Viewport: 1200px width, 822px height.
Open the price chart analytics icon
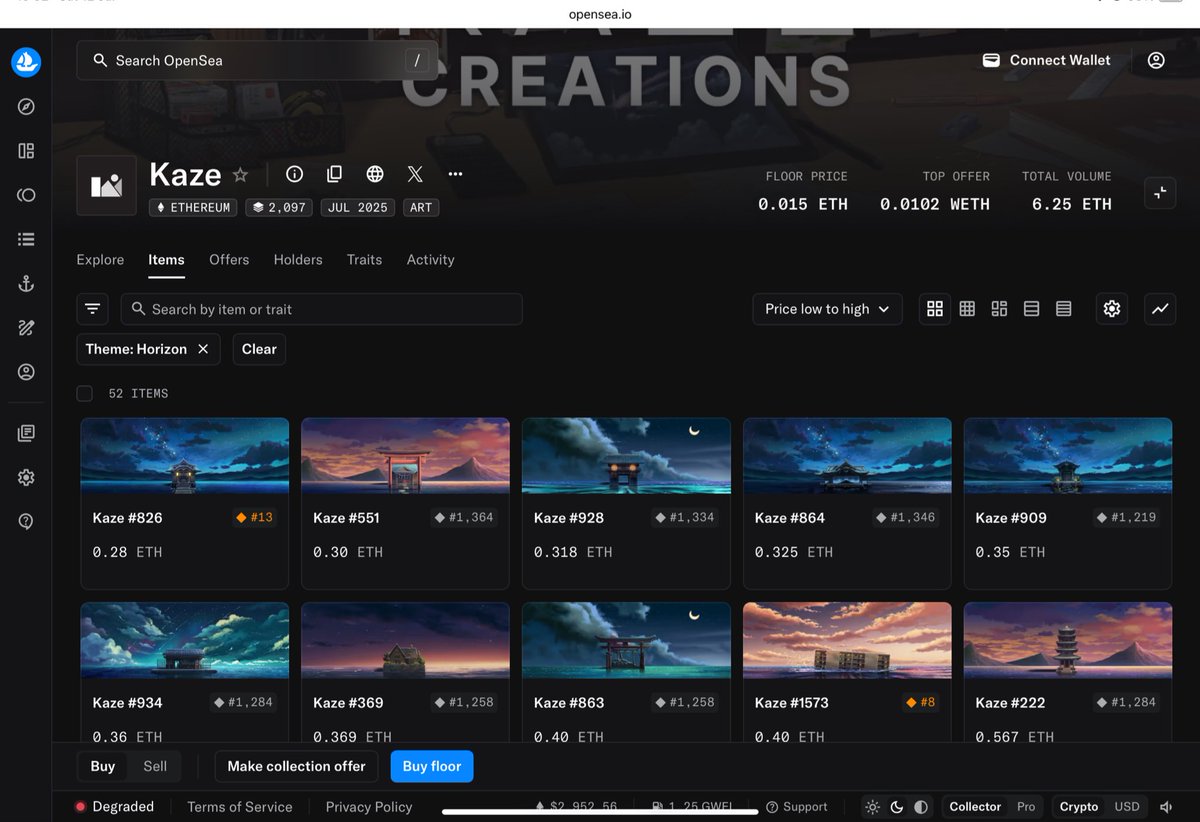pos(1160,309)
